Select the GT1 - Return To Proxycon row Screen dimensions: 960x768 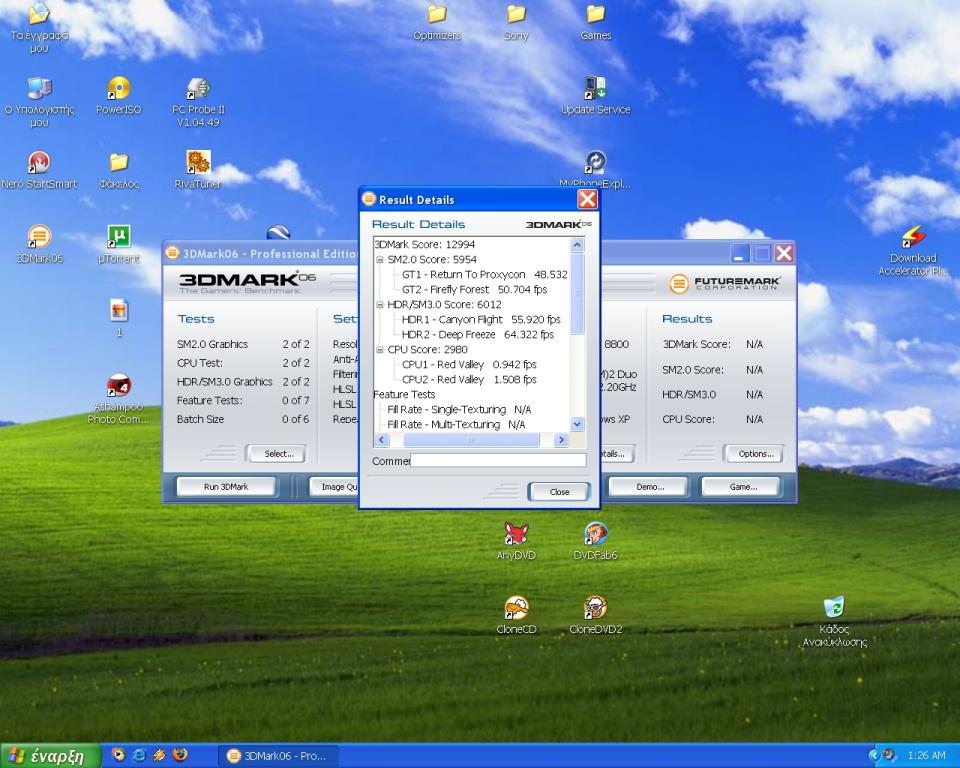pyautogui.click(x=485, y=274)
